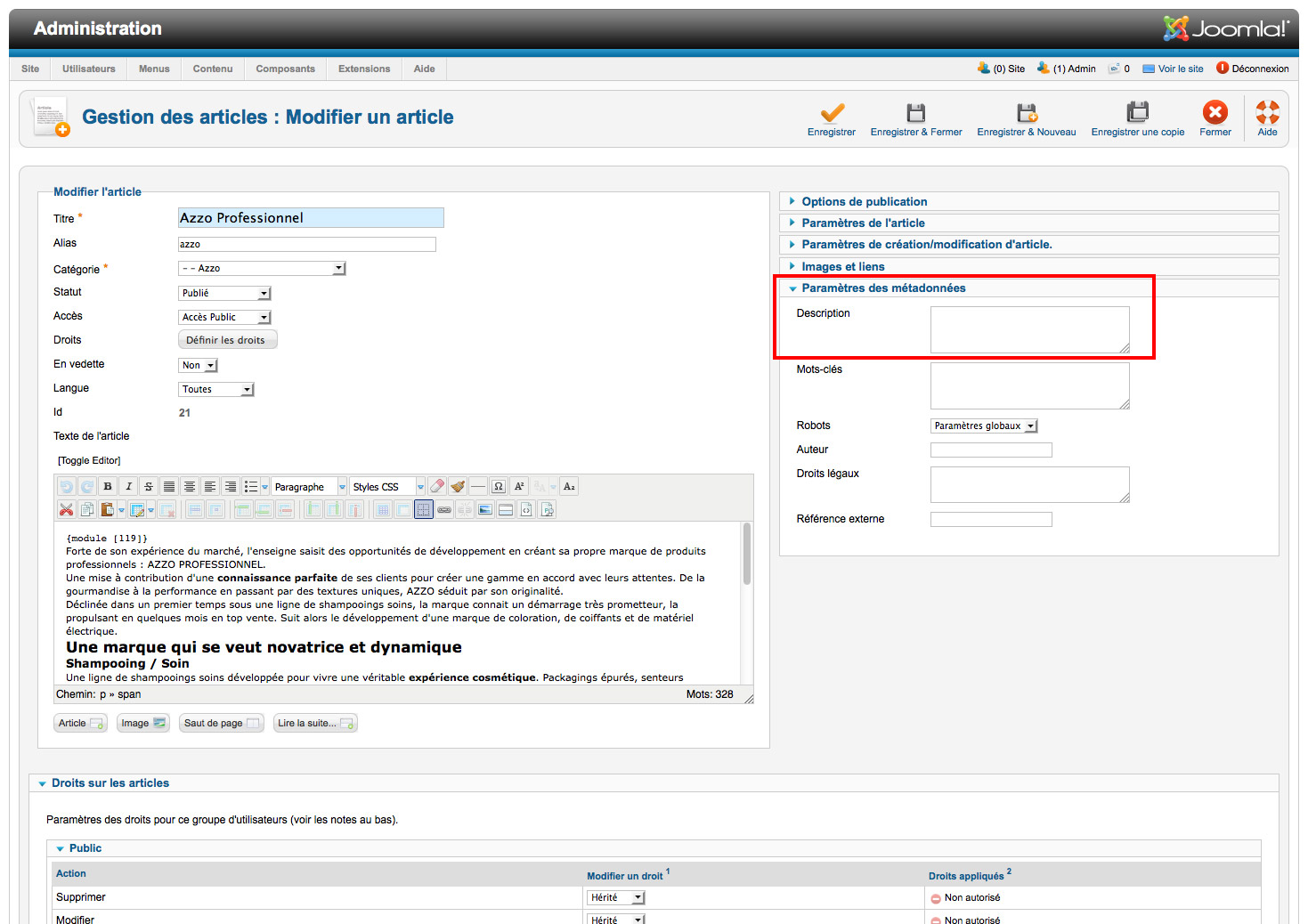Open the Site menu
The image size is (1308, 924).
click(x=30, y=69)
